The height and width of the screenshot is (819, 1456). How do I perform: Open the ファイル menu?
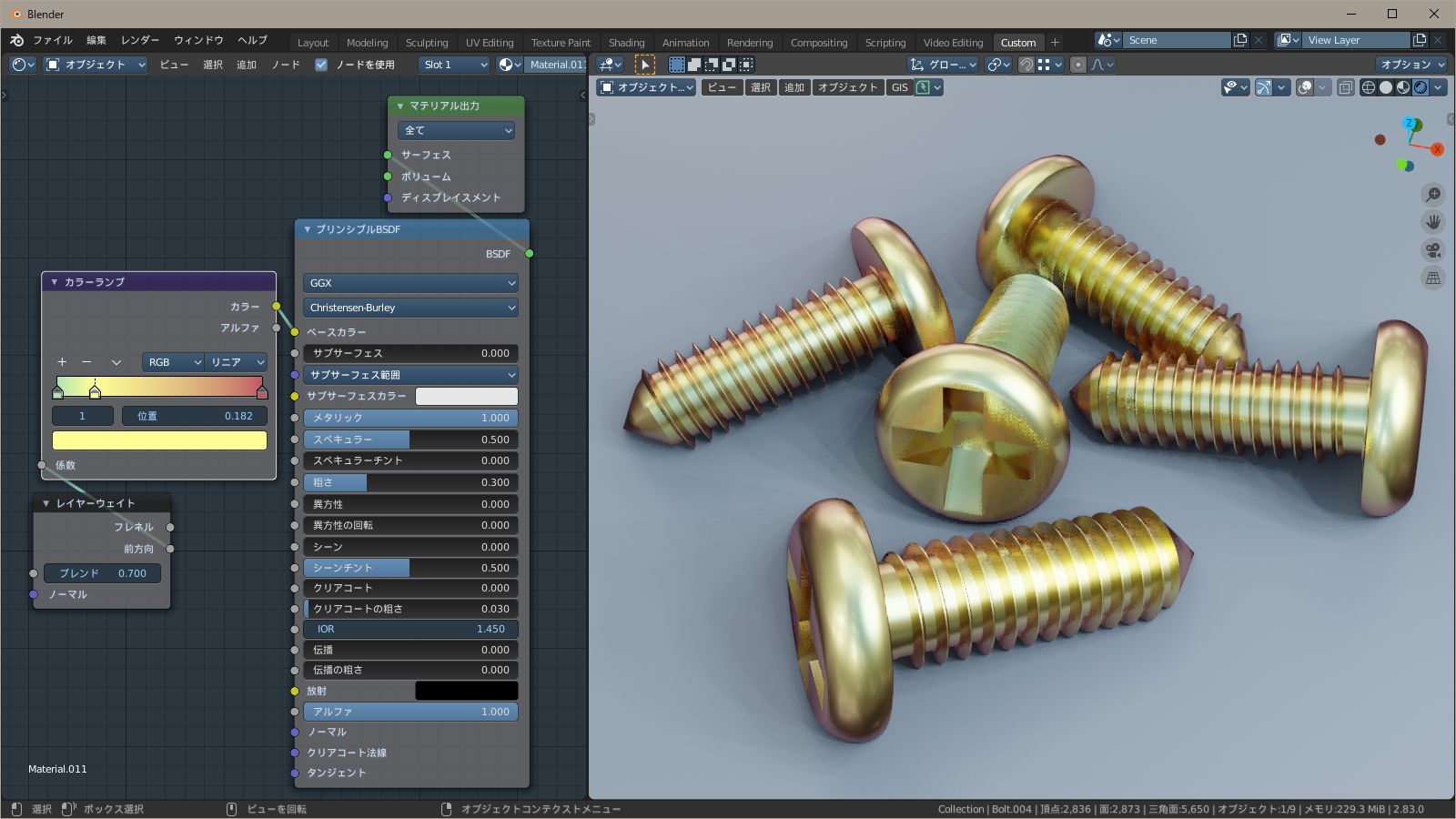coord(53,40)
